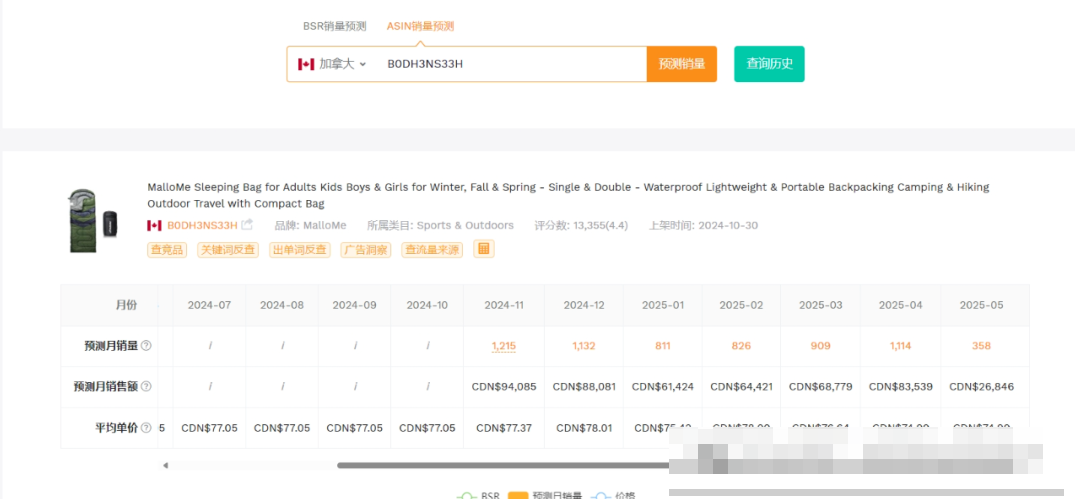Click the 2025-04 column header
The image size is (1075, 499).
(x=900, y=305)
